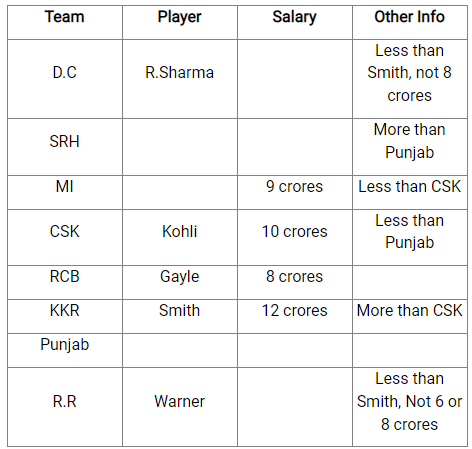The image size is (472, 449).
Task: Click the Other Info column header
Action: [410, 22]
